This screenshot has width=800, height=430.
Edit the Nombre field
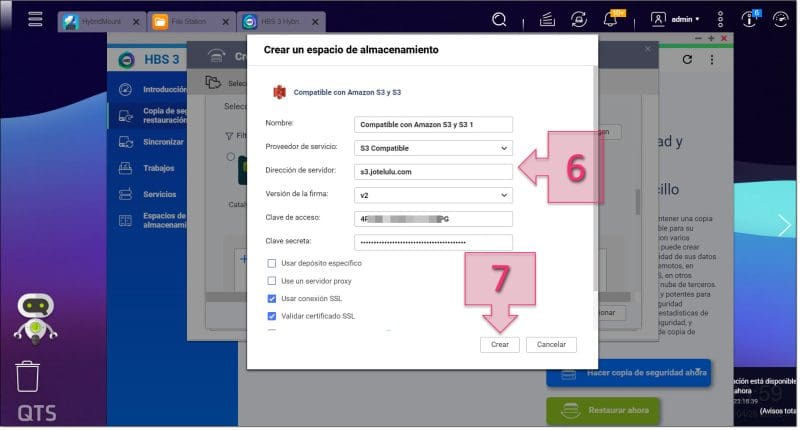(433, 124)
